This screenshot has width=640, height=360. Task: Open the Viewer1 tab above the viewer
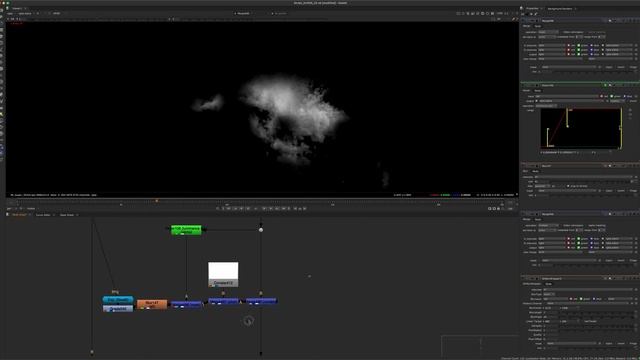tap(17, 9)
